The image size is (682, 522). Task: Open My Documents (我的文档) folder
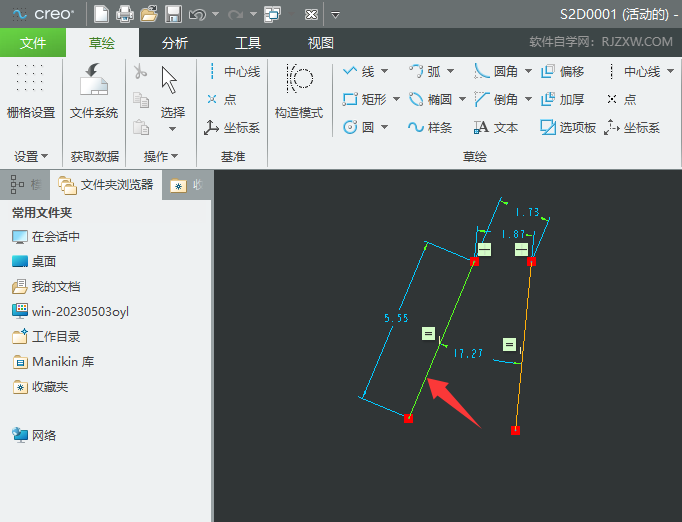click(46, 287)
